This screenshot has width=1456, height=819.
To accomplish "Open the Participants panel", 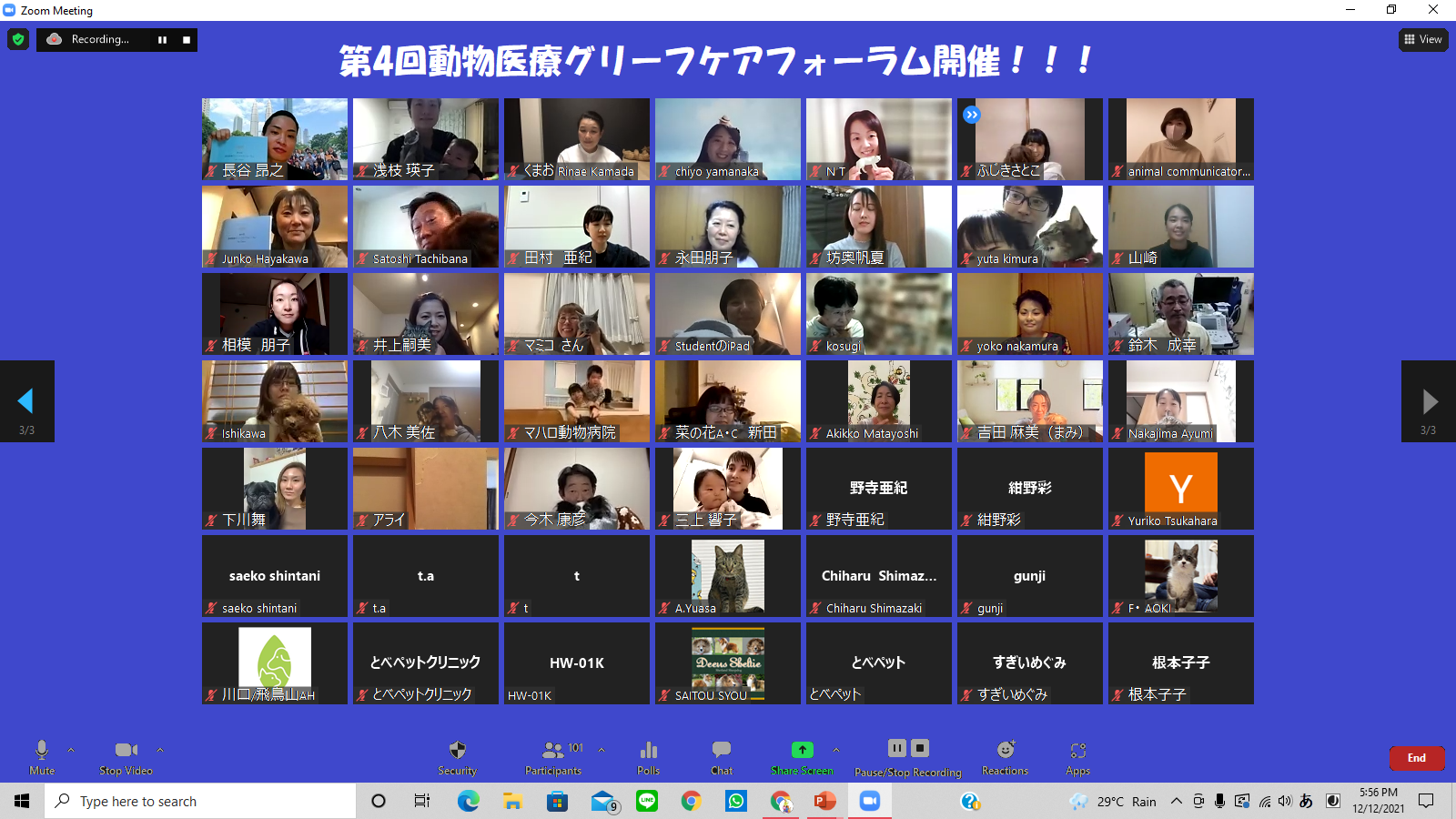I will [553, 756].
